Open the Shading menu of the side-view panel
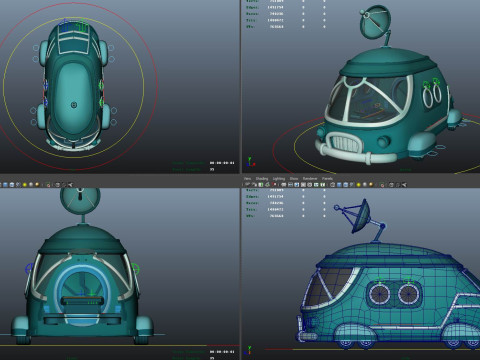 point(262,179)
